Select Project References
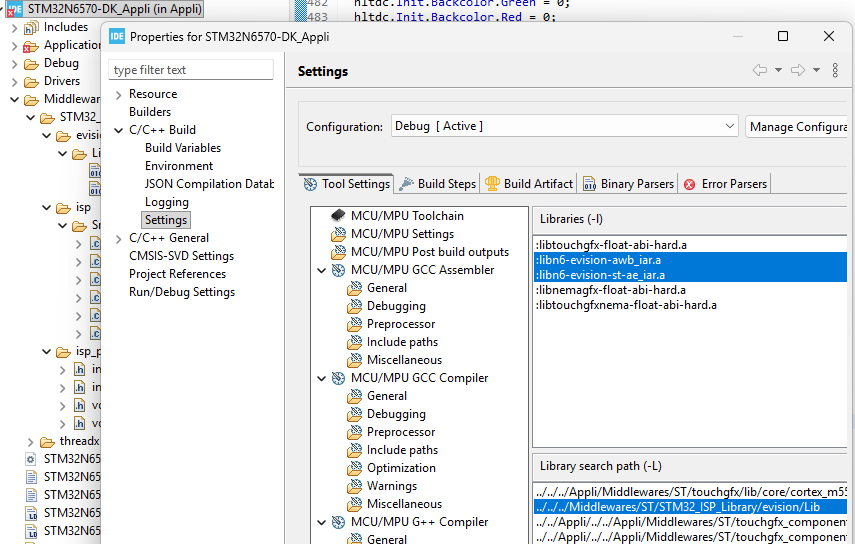 click(x=177, y=274)
